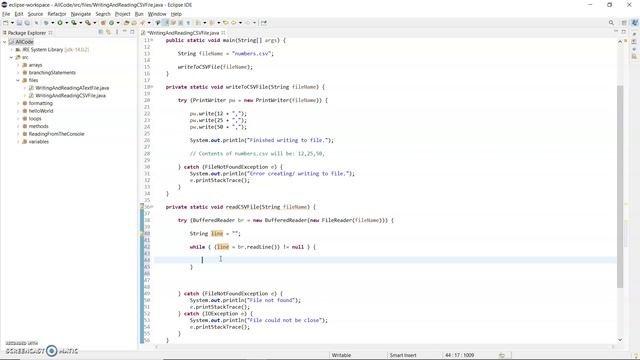The width and height of the screenshot is (640, 360).
Task: Click the editor scroll up arrow
Action: (x=620, y=42)
